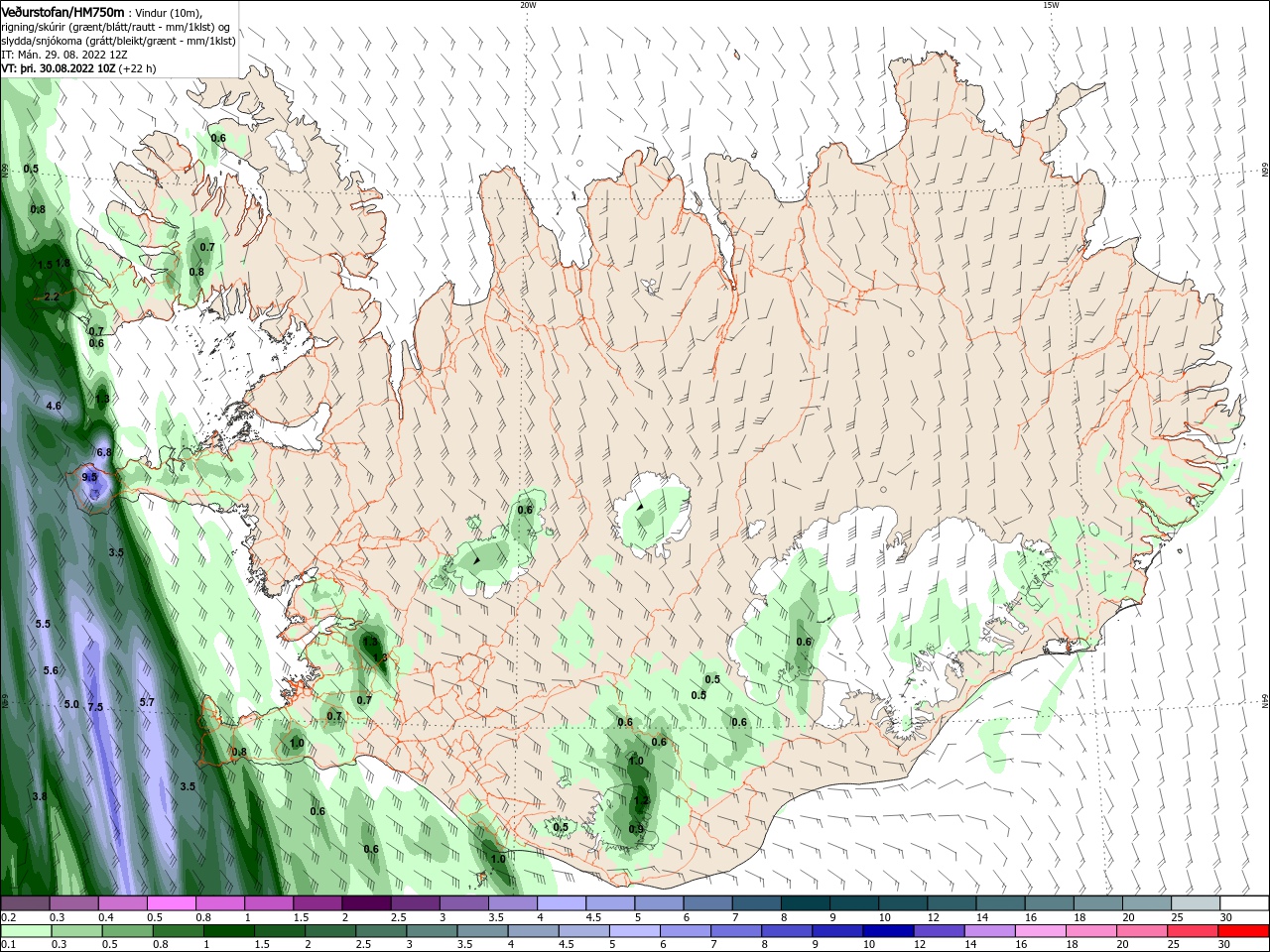Image resolution: width=1270 pixels, height=952 pixels.
Task: Click the 1.2 precipitation value on the map
Action: tap(641, 800)
